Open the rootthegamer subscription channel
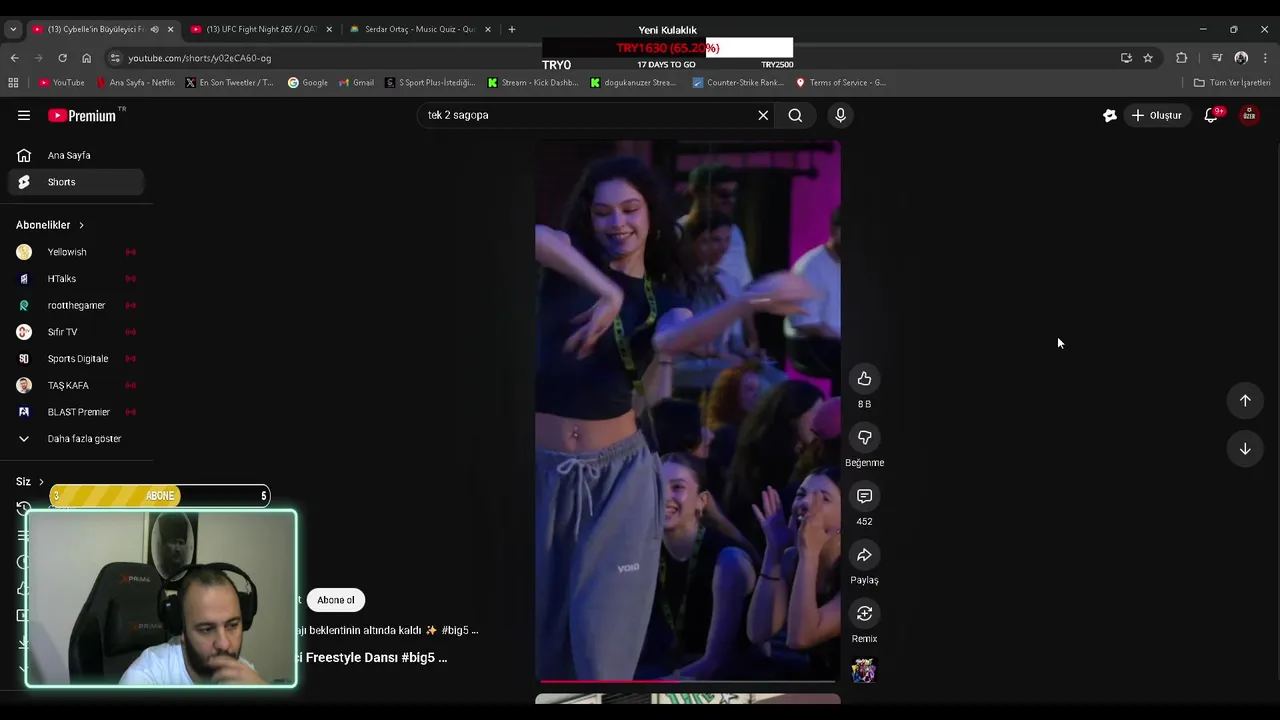This screenshot has width=1280, height=720. (76, 305)
